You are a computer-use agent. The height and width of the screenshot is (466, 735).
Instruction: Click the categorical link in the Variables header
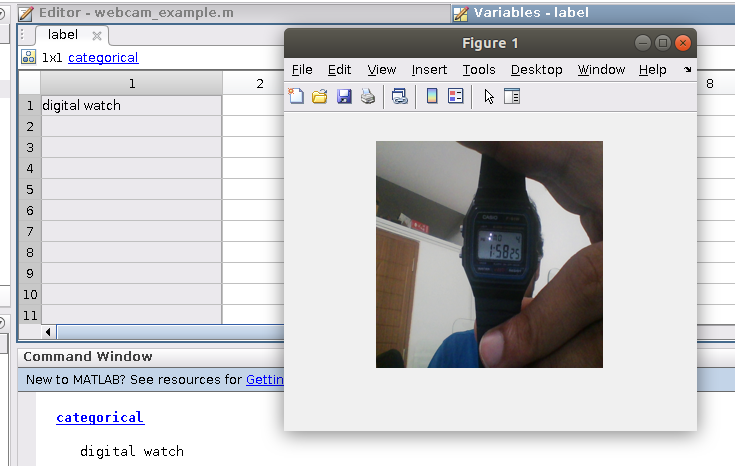point(103,58)
